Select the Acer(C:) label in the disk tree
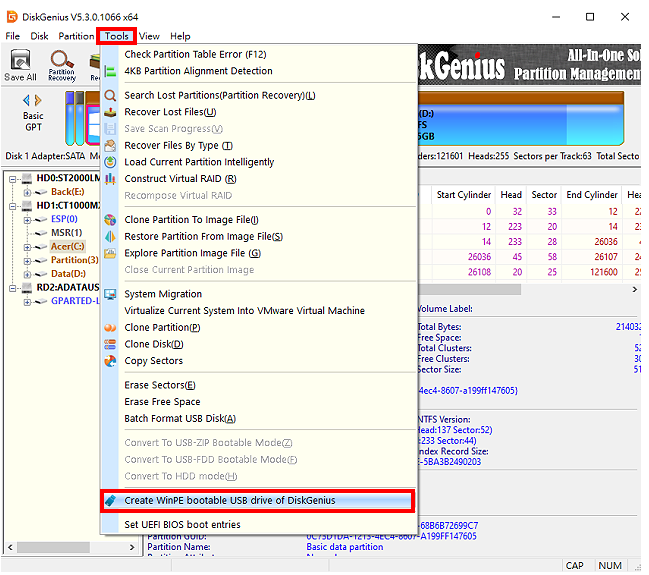The image size is (649, 575). click(x=67, y=247)
